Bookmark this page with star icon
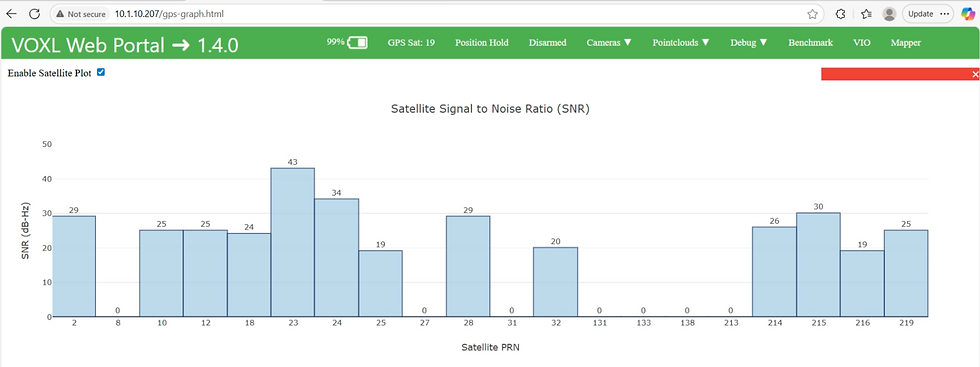The height and width of the screenshot is (367, 980). [812, 14]
